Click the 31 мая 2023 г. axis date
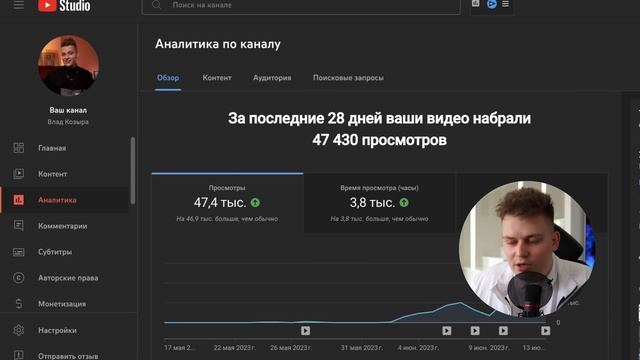 (362, 348)
